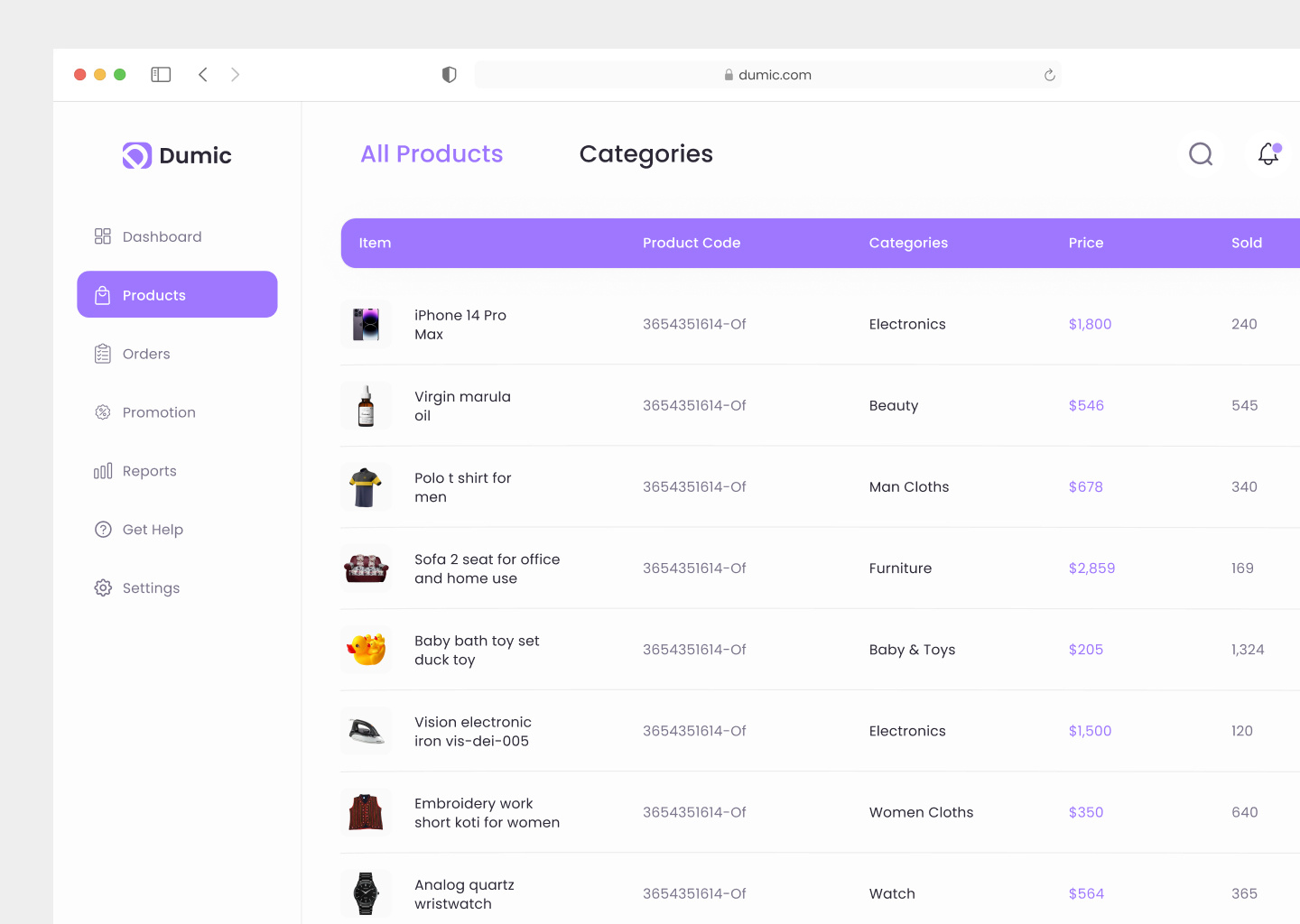Switch to the All Products tab

(432, 154)
